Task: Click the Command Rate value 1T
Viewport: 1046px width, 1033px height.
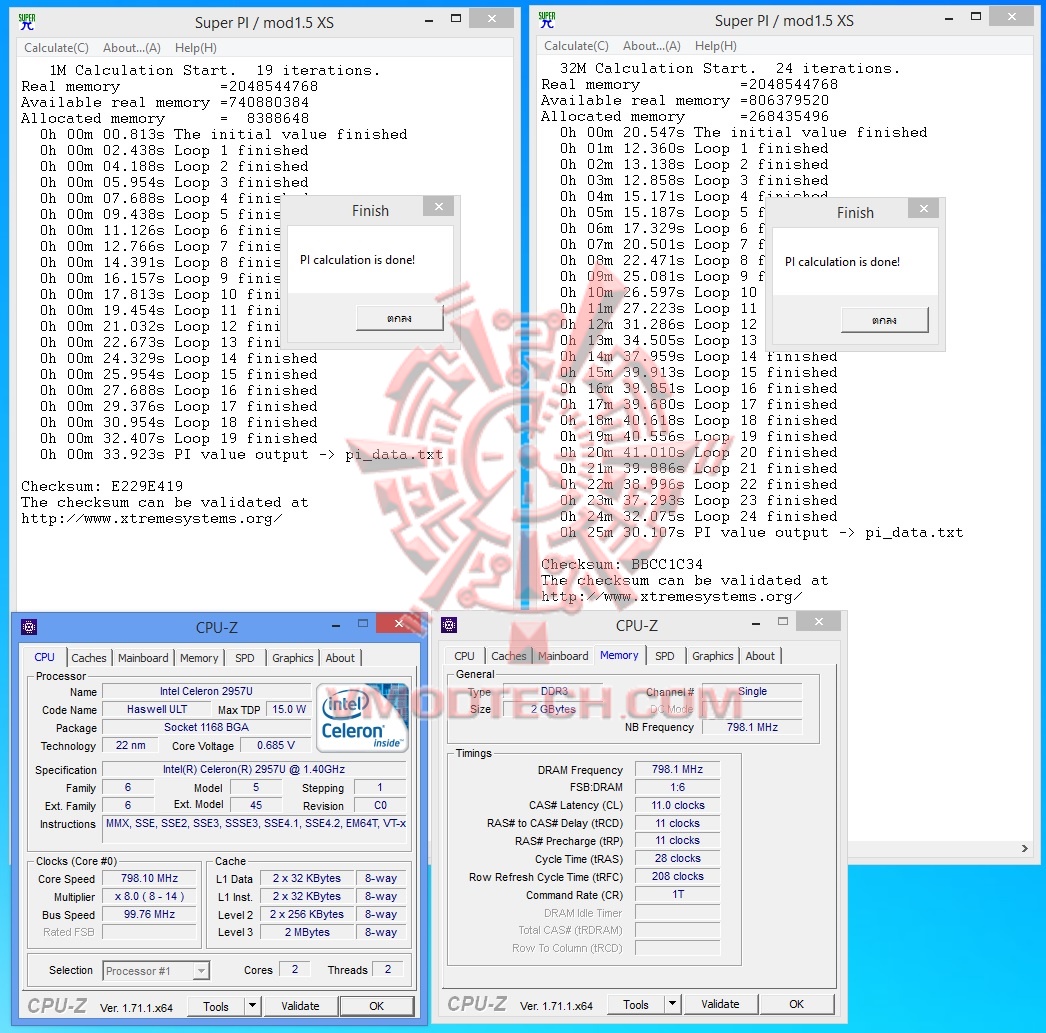Action: coord(677,894)
